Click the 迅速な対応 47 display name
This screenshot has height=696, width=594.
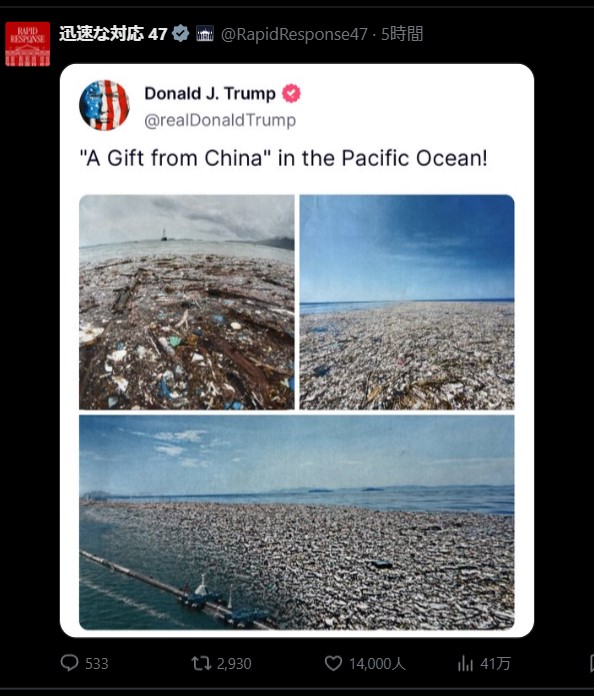click(113, 34)
